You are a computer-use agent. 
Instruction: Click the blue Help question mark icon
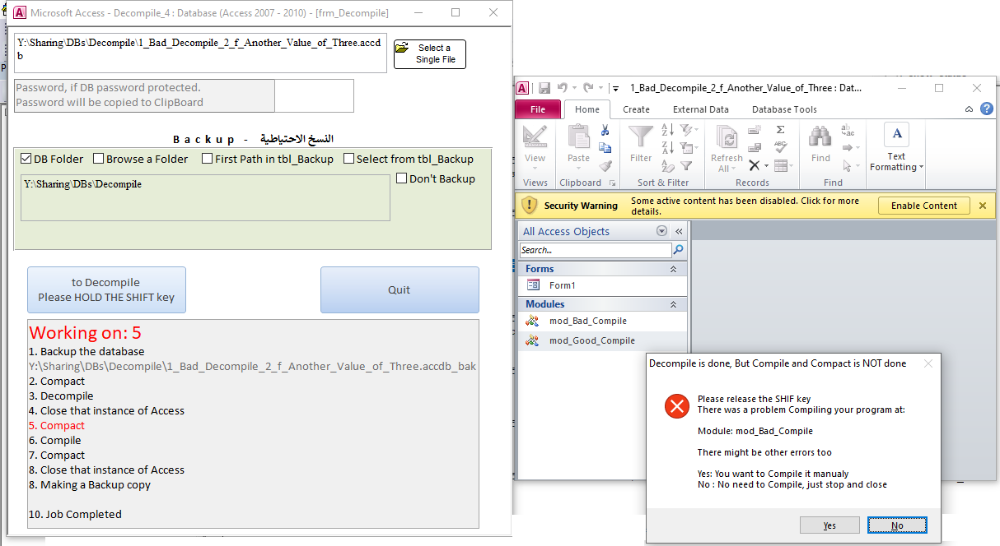(x=986, y=109)
